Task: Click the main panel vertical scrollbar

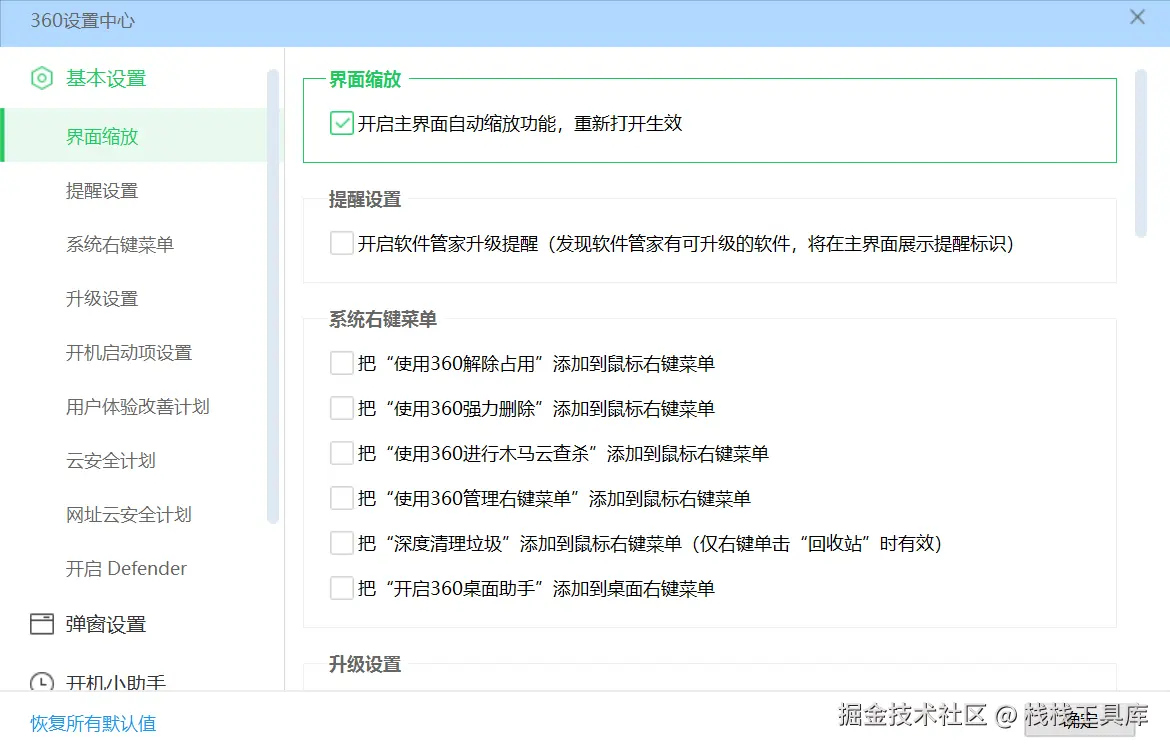Action: 1140,153
